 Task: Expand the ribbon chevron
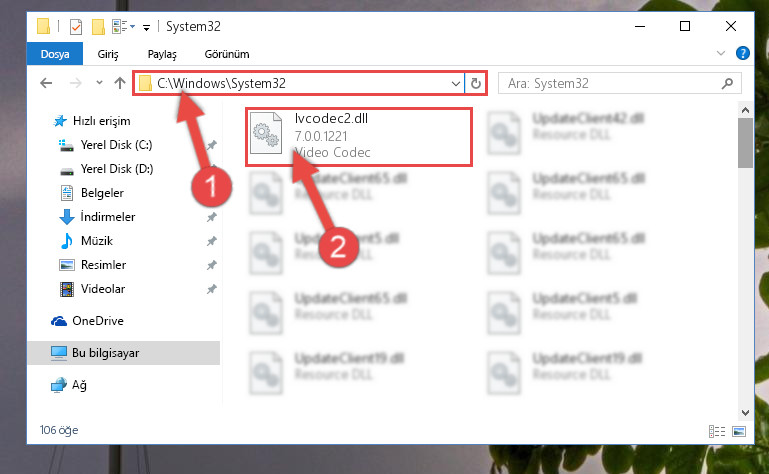click(x=720, y=53)
